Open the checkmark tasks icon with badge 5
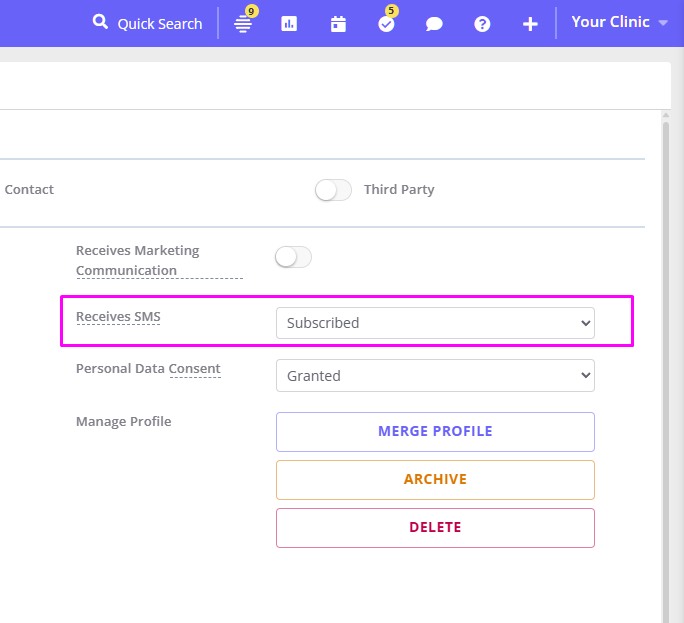 point(386,24)
